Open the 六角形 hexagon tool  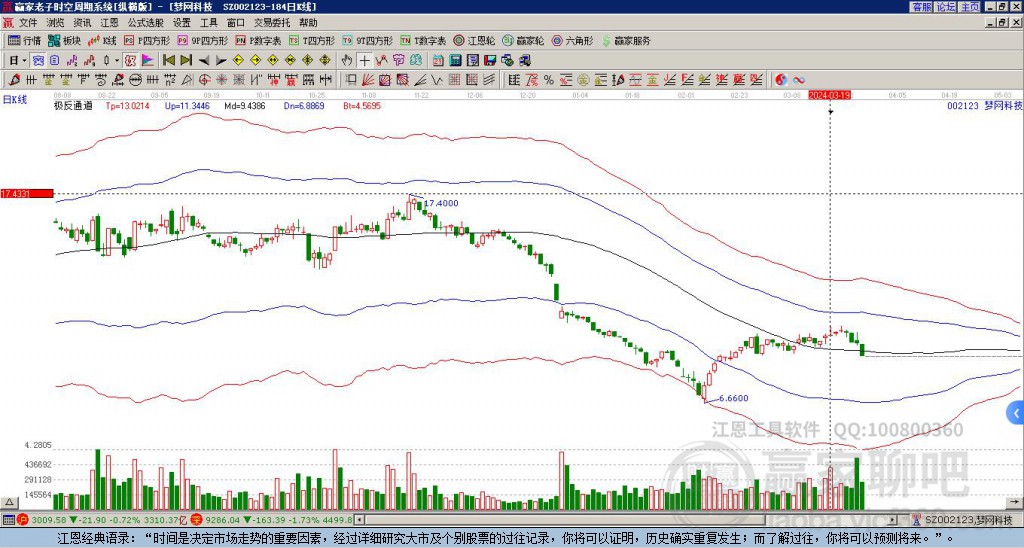pos(572,40)
